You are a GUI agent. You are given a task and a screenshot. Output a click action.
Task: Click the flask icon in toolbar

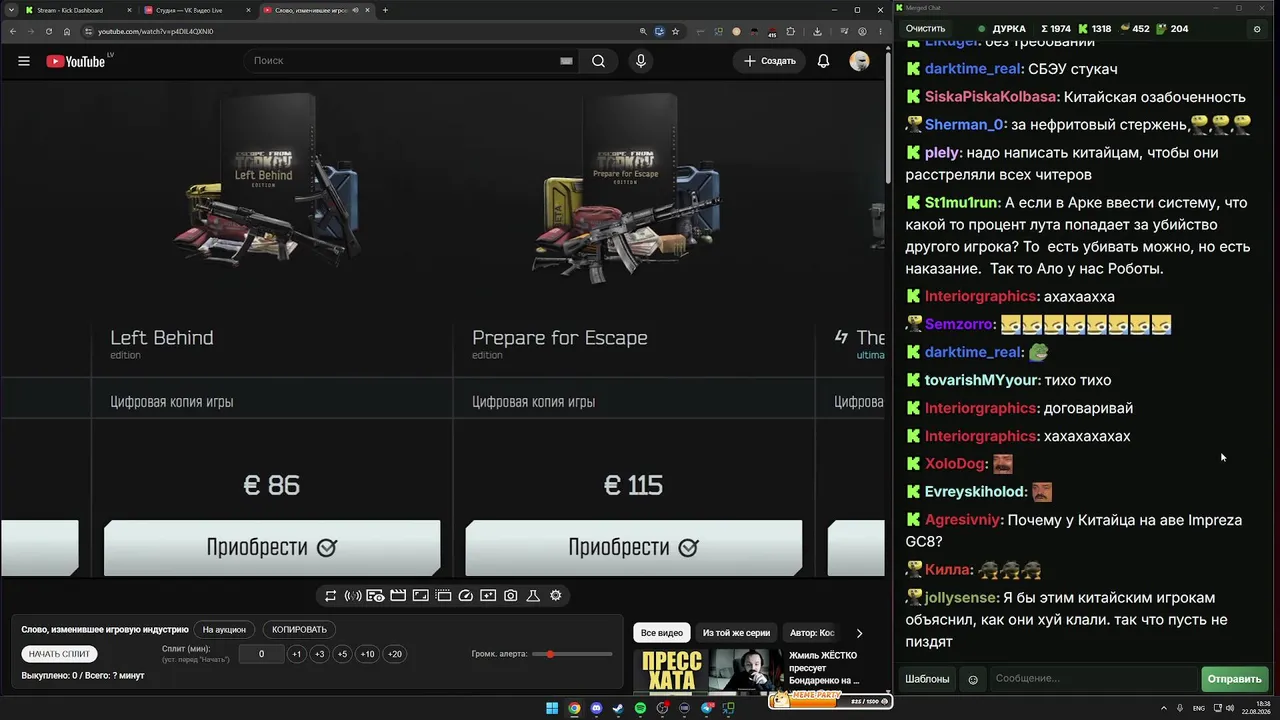click(x=533, y=596)
